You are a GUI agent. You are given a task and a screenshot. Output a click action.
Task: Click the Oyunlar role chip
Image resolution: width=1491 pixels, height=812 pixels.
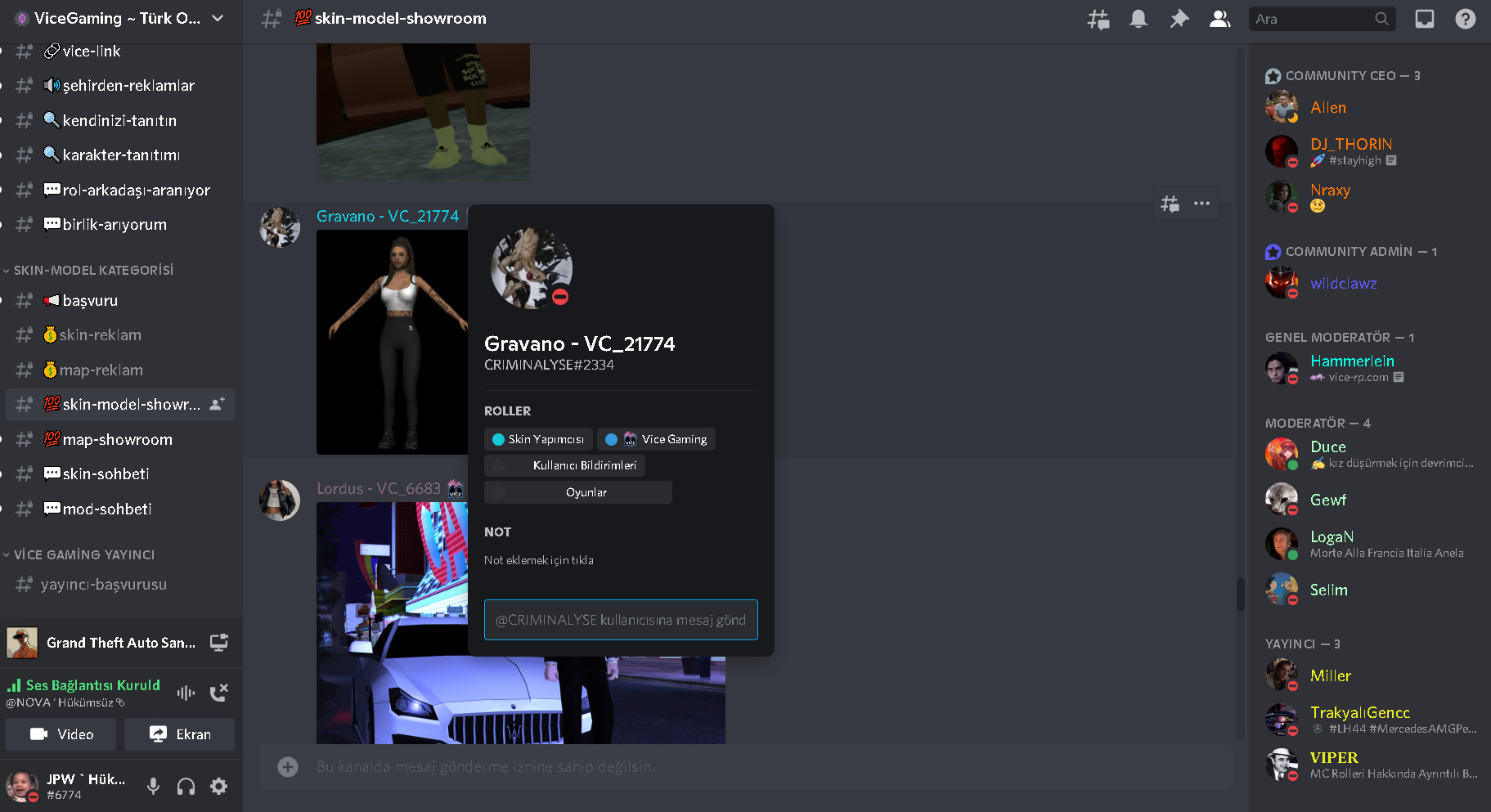(x=578, y=492)
